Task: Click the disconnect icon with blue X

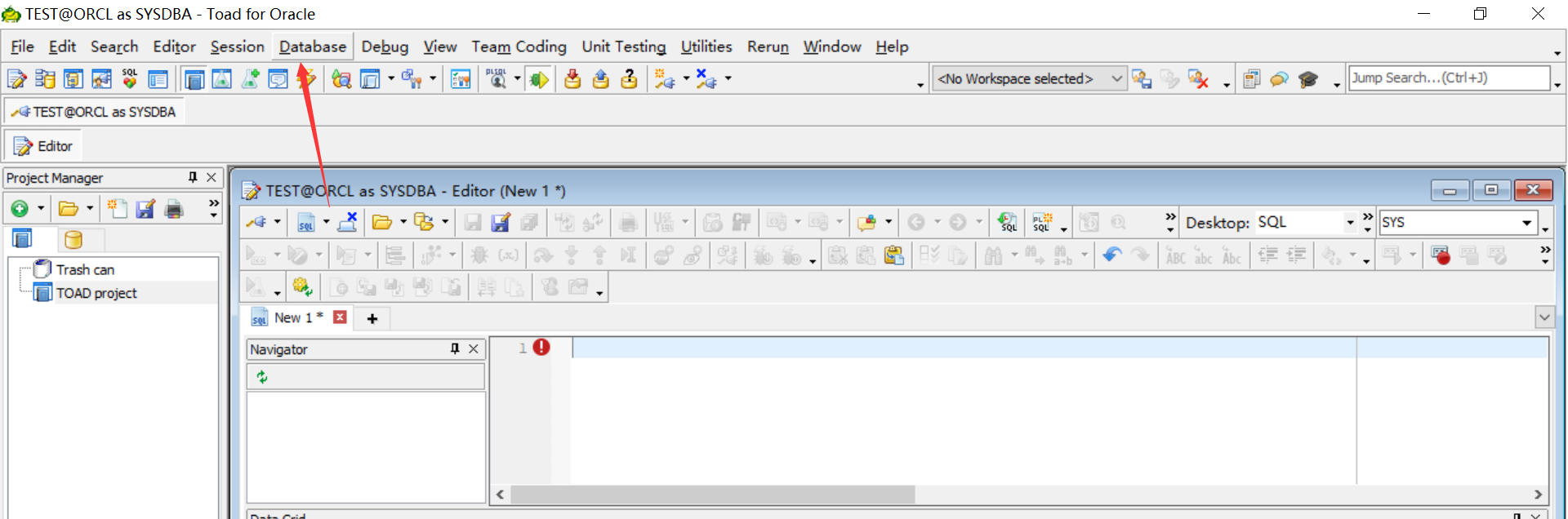Action: [706, 79]
